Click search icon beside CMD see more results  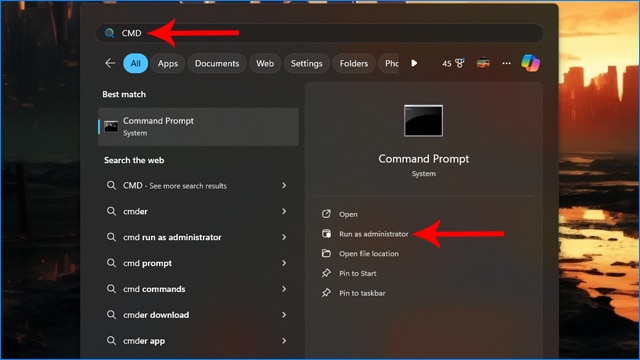pos(111,186)
